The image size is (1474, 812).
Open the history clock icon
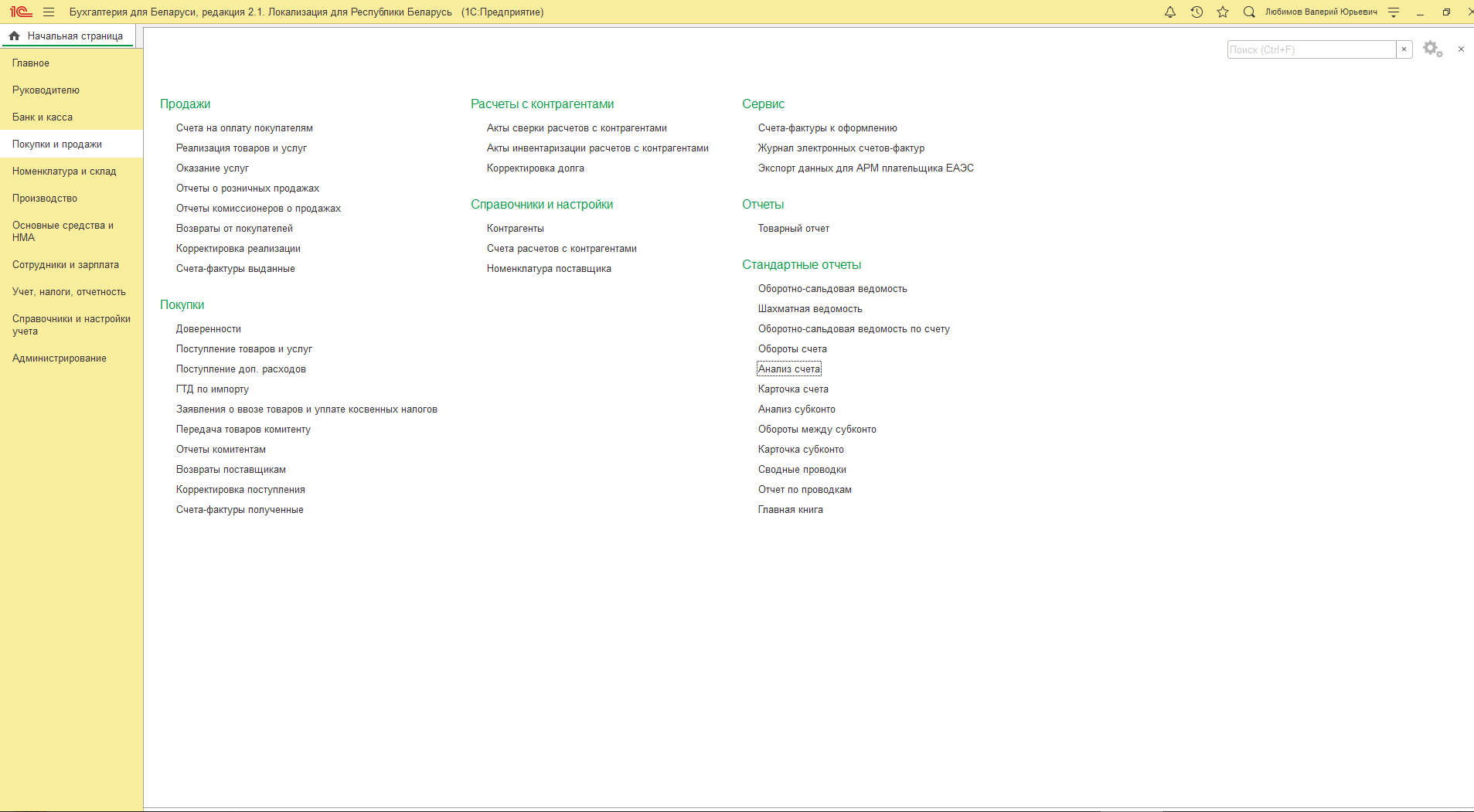tap(1197, 12)
